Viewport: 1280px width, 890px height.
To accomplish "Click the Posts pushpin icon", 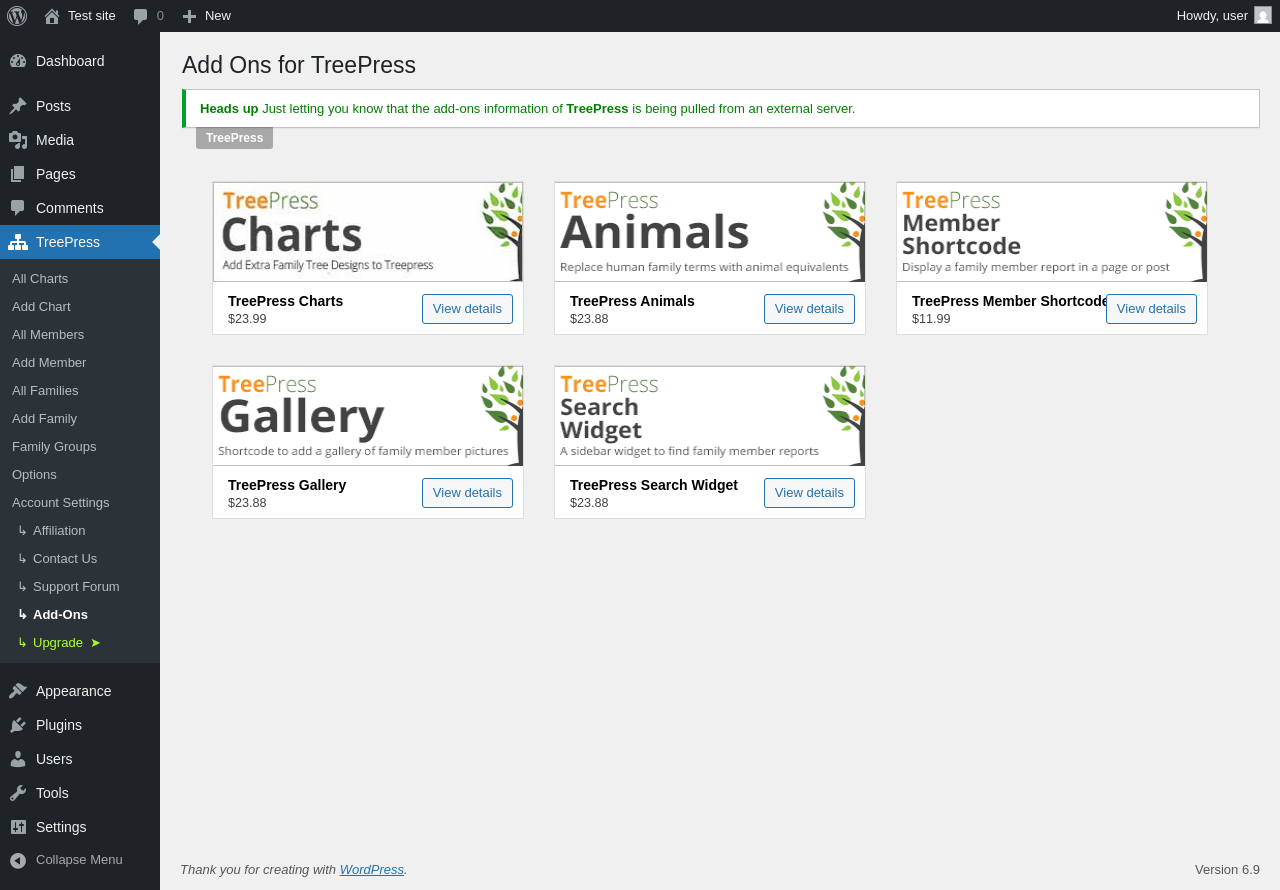I will pyautogui.click(x=18, y=106).
